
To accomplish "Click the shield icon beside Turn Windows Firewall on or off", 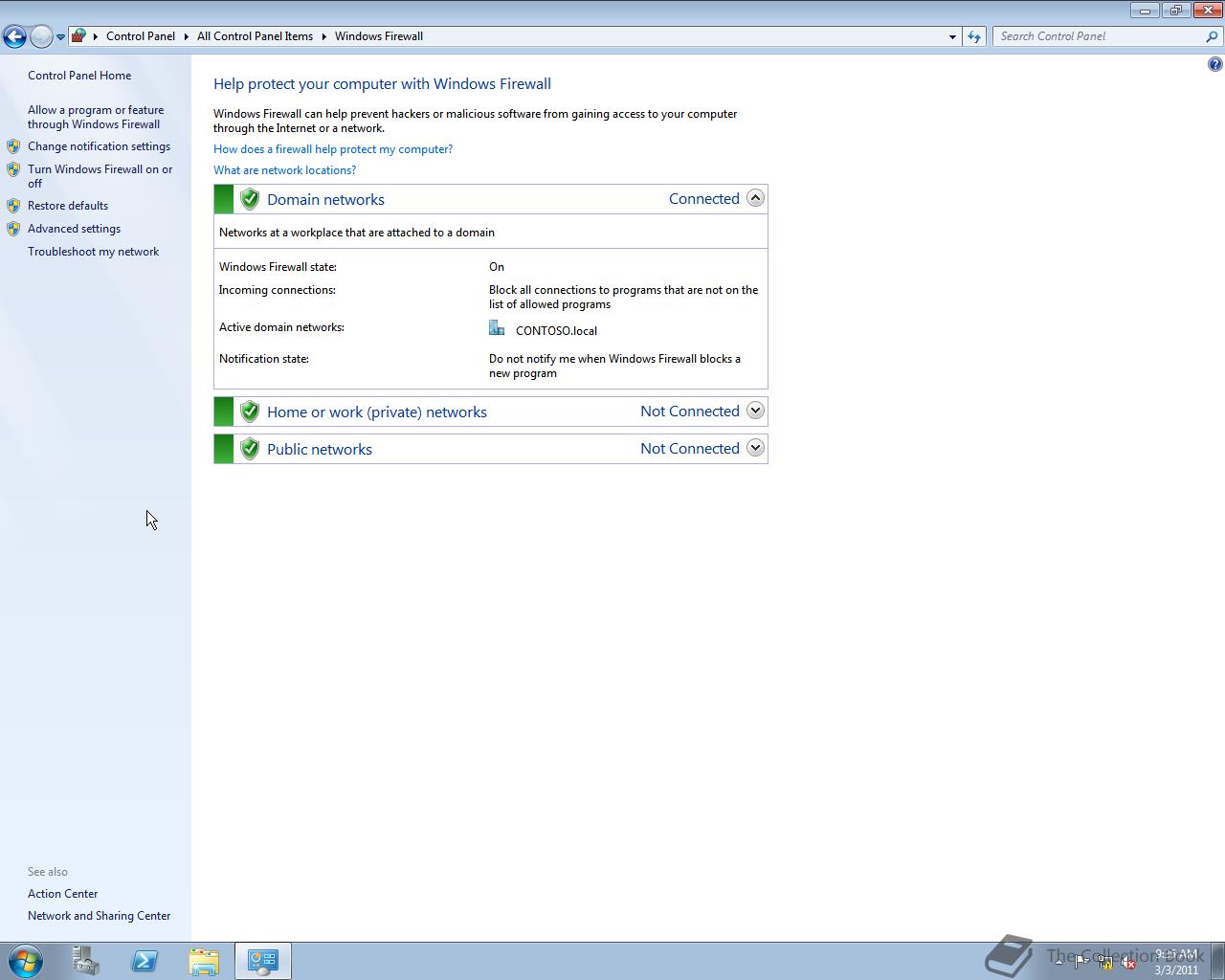I will point(13,169).
